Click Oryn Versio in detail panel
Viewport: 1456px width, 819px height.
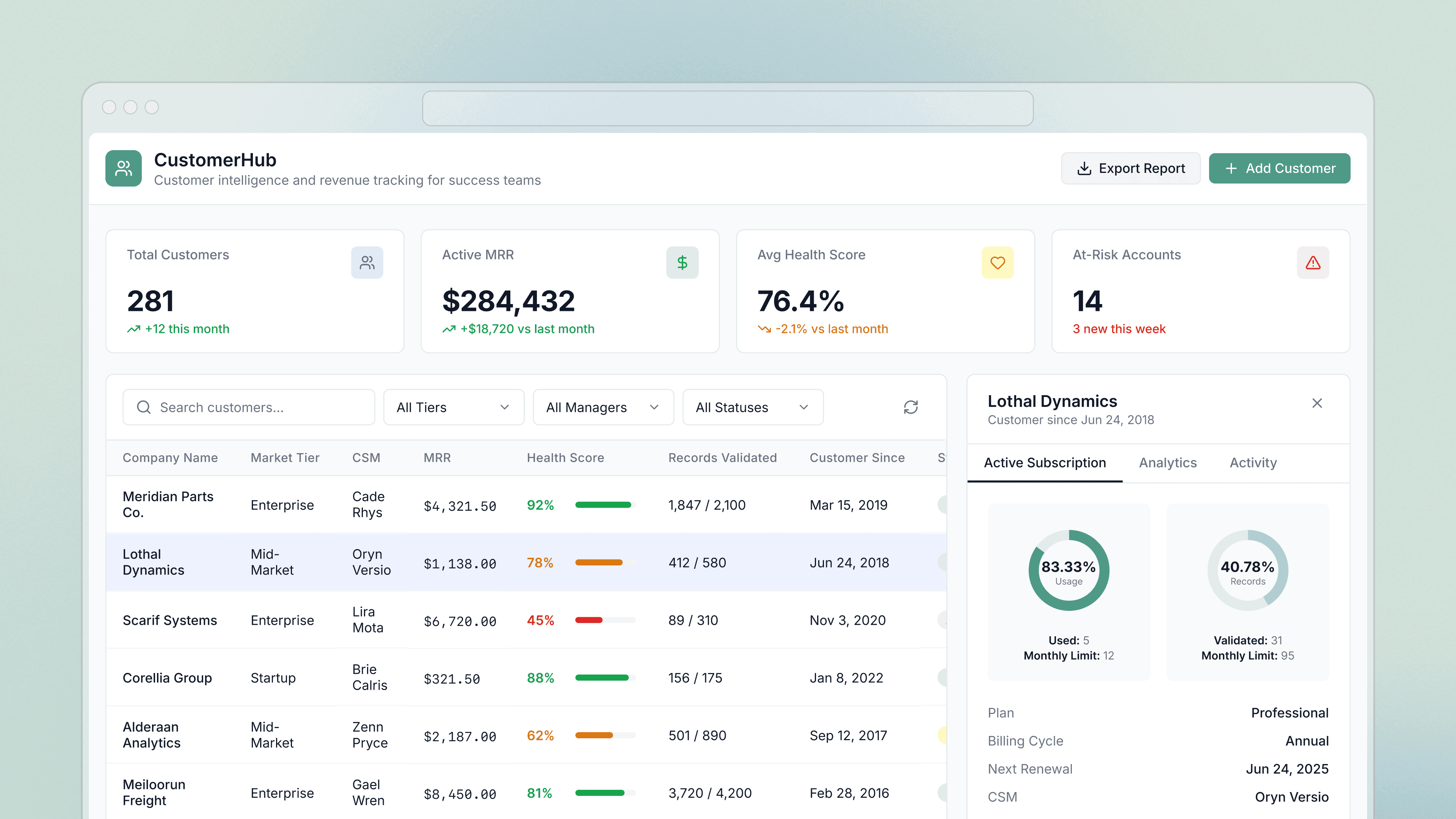1291,797
